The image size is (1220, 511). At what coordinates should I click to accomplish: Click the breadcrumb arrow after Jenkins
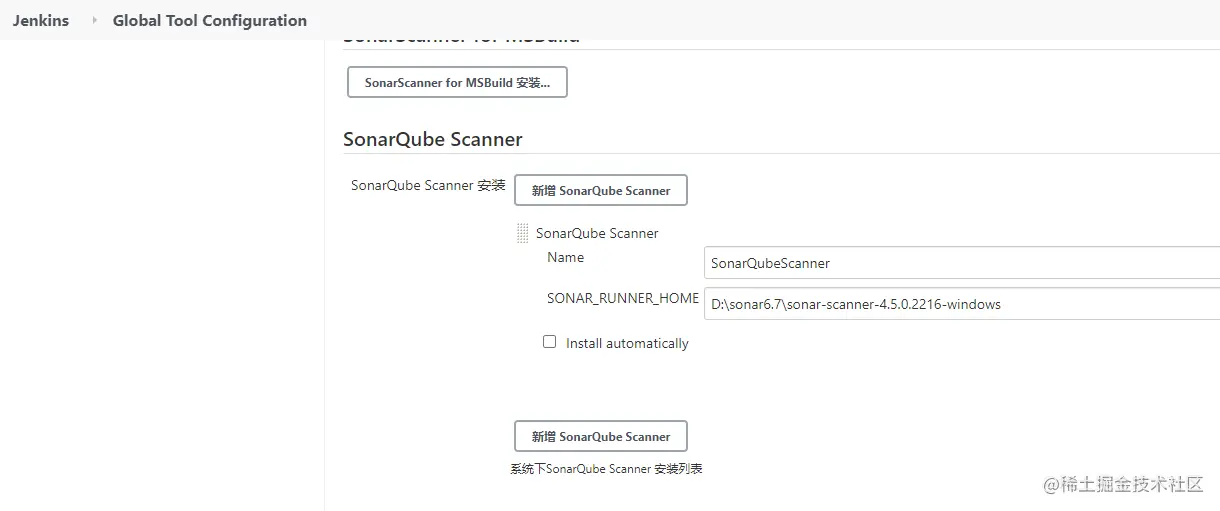95,20
